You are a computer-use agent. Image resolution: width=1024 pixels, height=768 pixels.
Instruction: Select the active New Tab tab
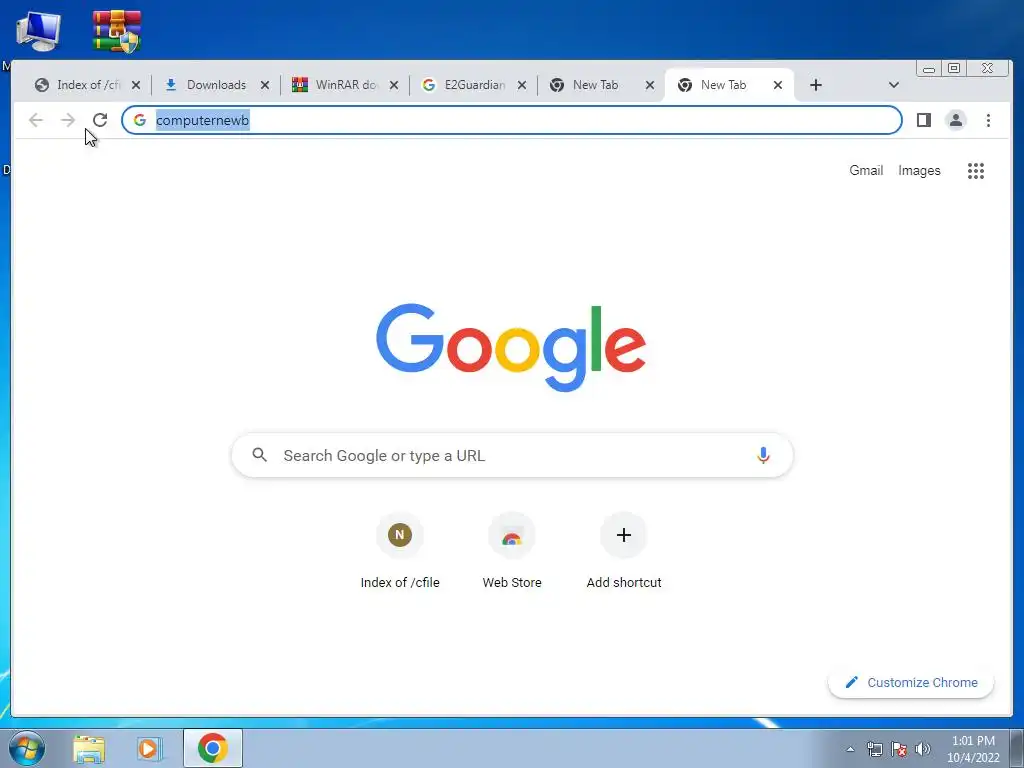721,85
